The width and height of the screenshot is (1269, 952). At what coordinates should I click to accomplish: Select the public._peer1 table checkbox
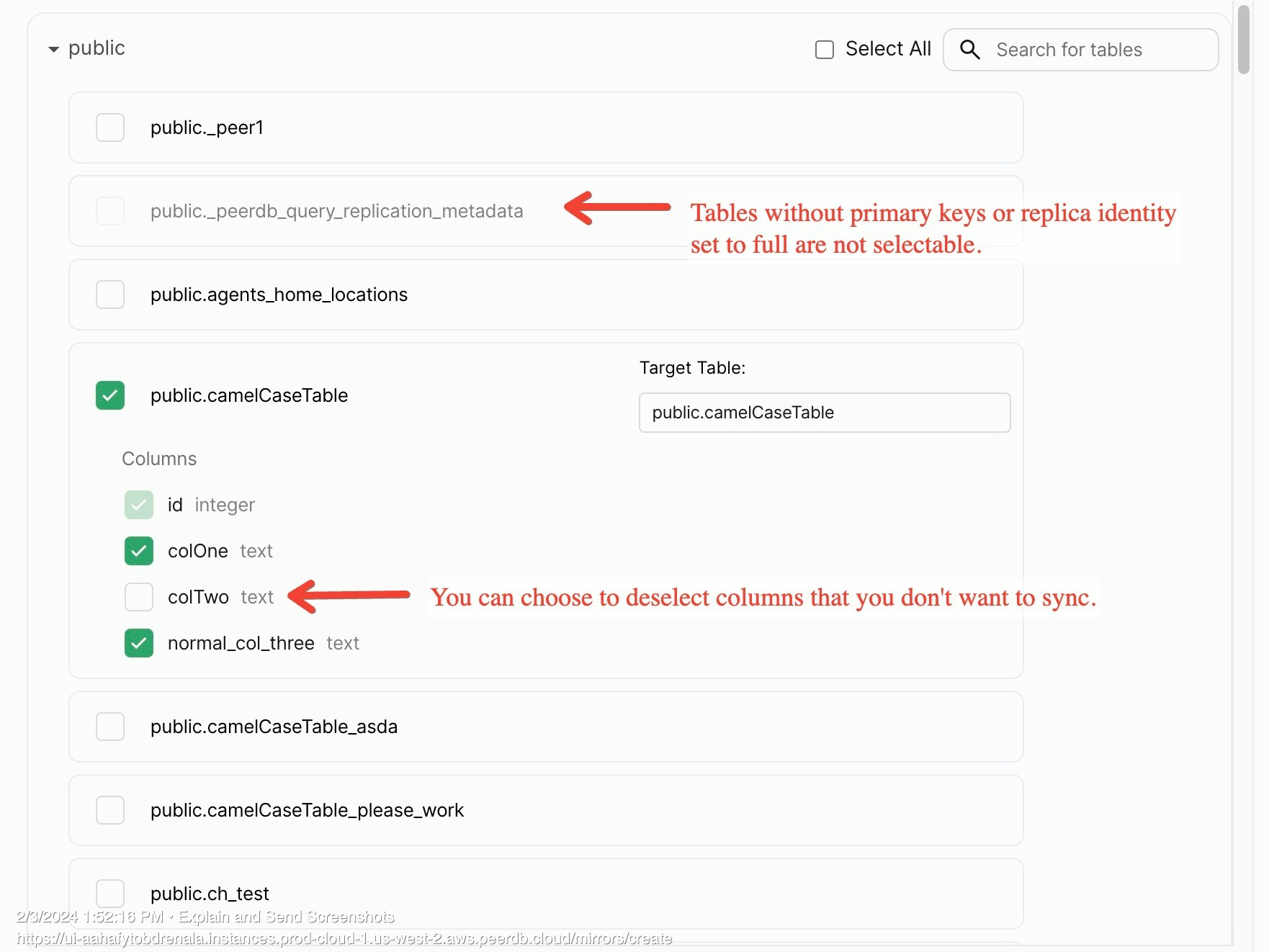coord(110,127)
